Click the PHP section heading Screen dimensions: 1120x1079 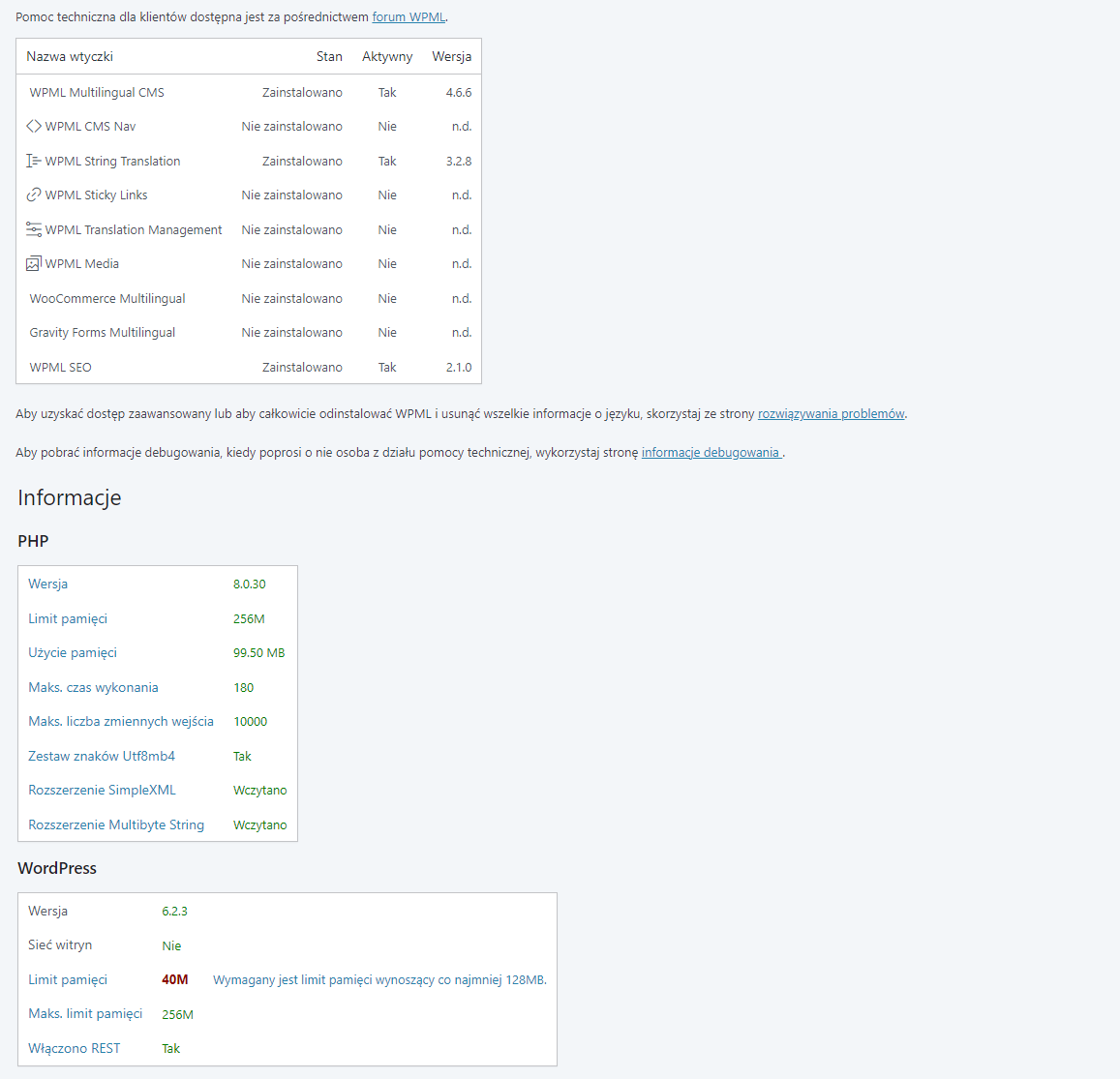pyautogui.click(x=33, y=541)
